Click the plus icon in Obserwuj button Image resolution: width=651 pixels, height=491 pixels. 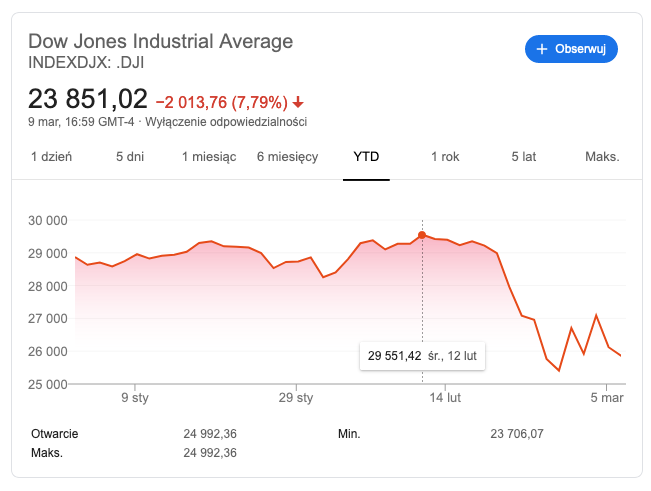(542, 49)
